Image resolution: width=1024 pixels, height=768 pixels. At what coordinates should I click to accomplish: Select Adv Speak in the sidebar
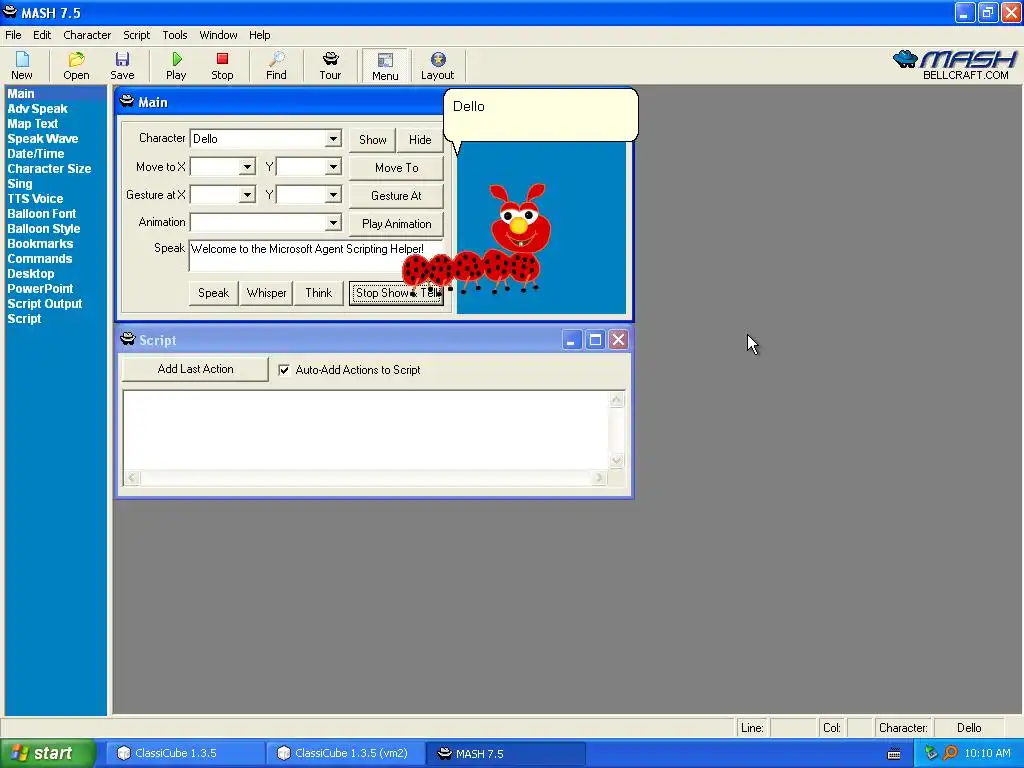point(37,109)
